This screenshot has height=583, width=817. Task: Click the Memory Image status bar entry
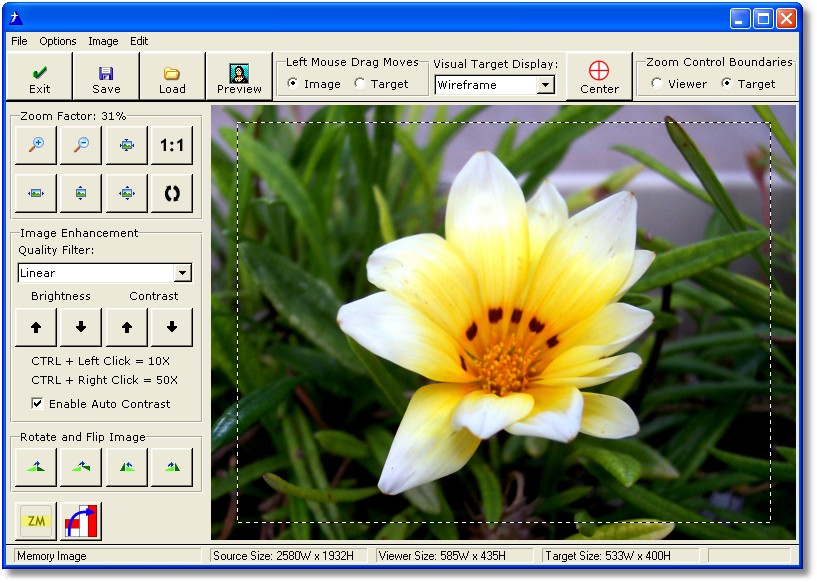107,556
